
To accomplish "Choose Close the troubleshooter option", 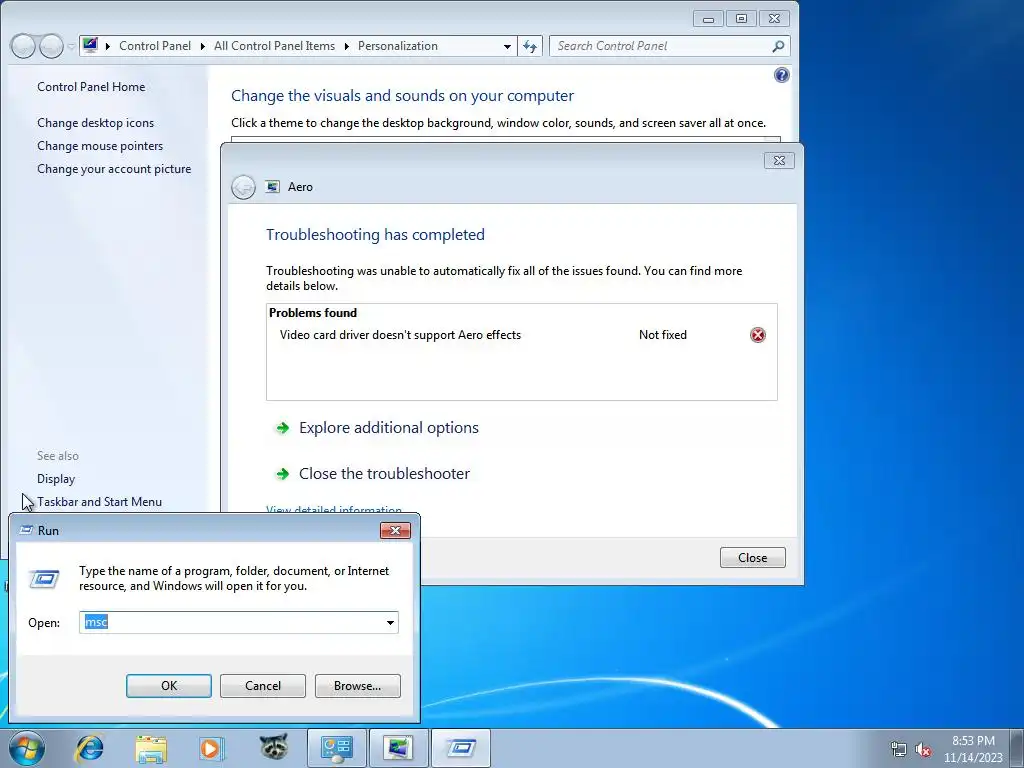I will [384, 473].
